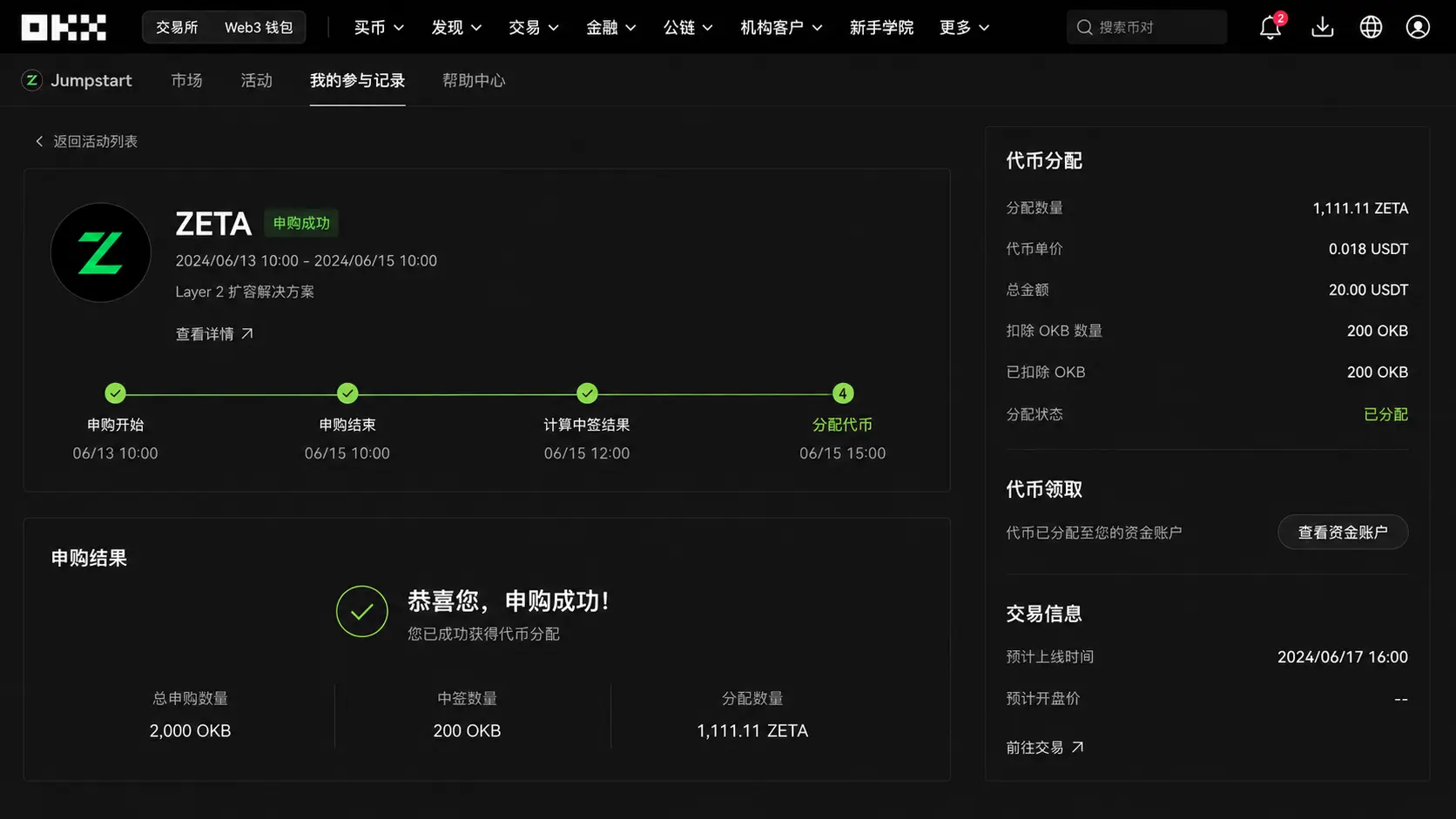Click the Layer 2 扩容解决方案 description
This screenshot has width=1456, height=819.
(245, 292)
